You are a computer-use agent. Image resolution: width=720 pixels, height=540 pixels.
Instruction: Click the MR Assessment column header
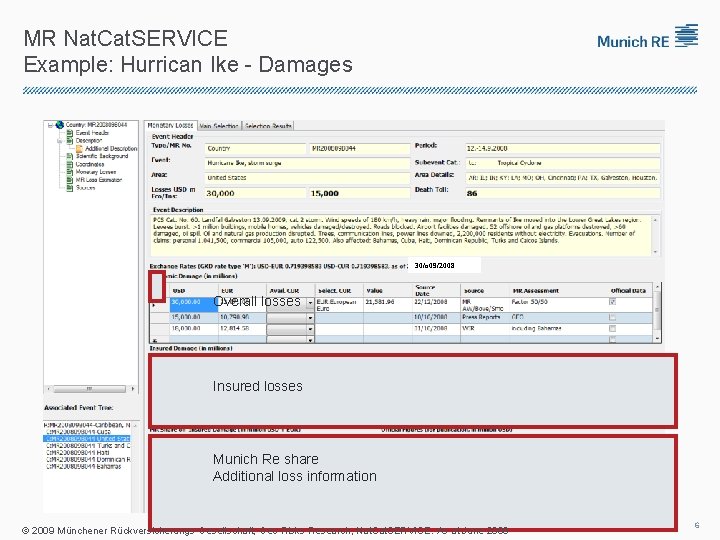557,290
